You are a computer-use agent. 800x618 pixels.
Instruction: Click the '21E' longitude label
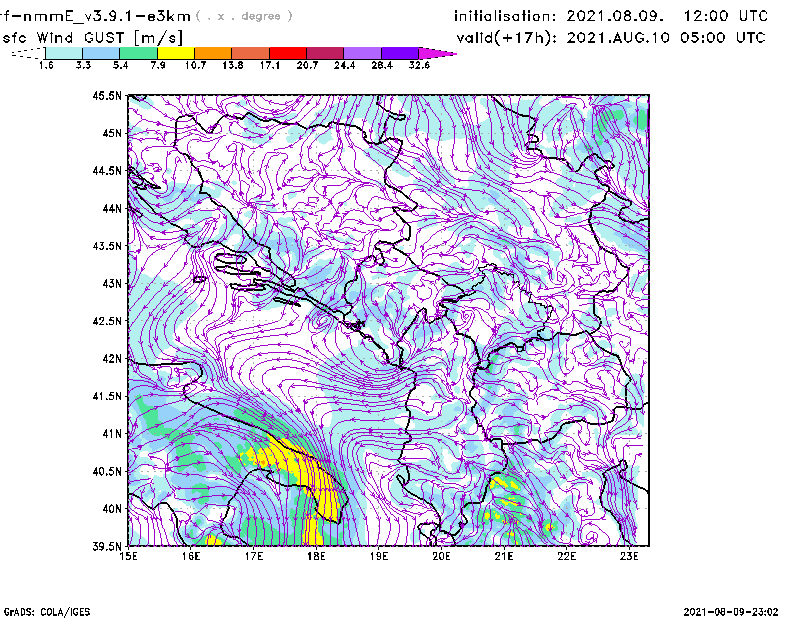(x=504, y=556)
